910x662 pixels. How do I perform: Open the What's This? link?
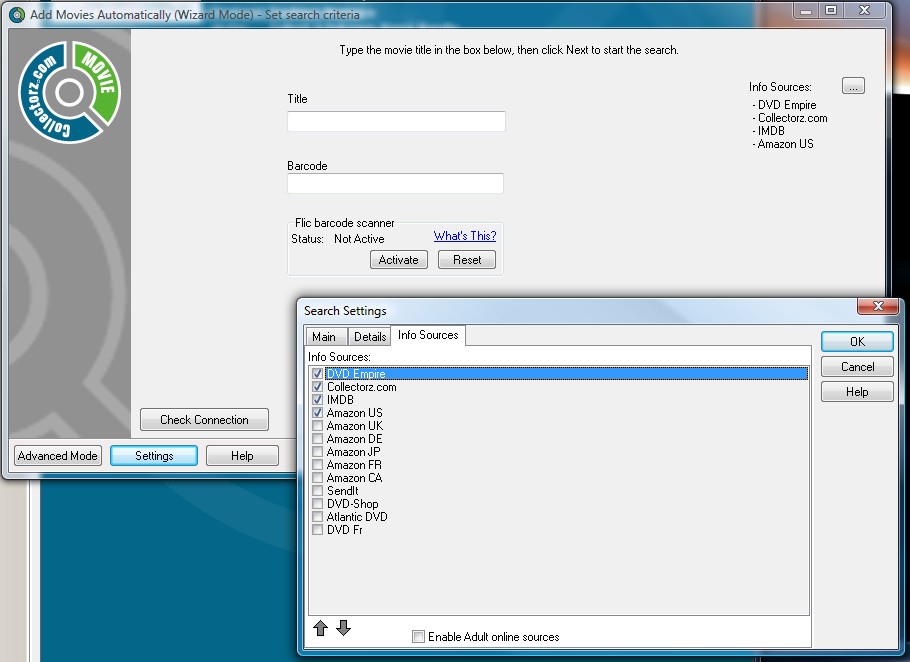tap(465, 236)
